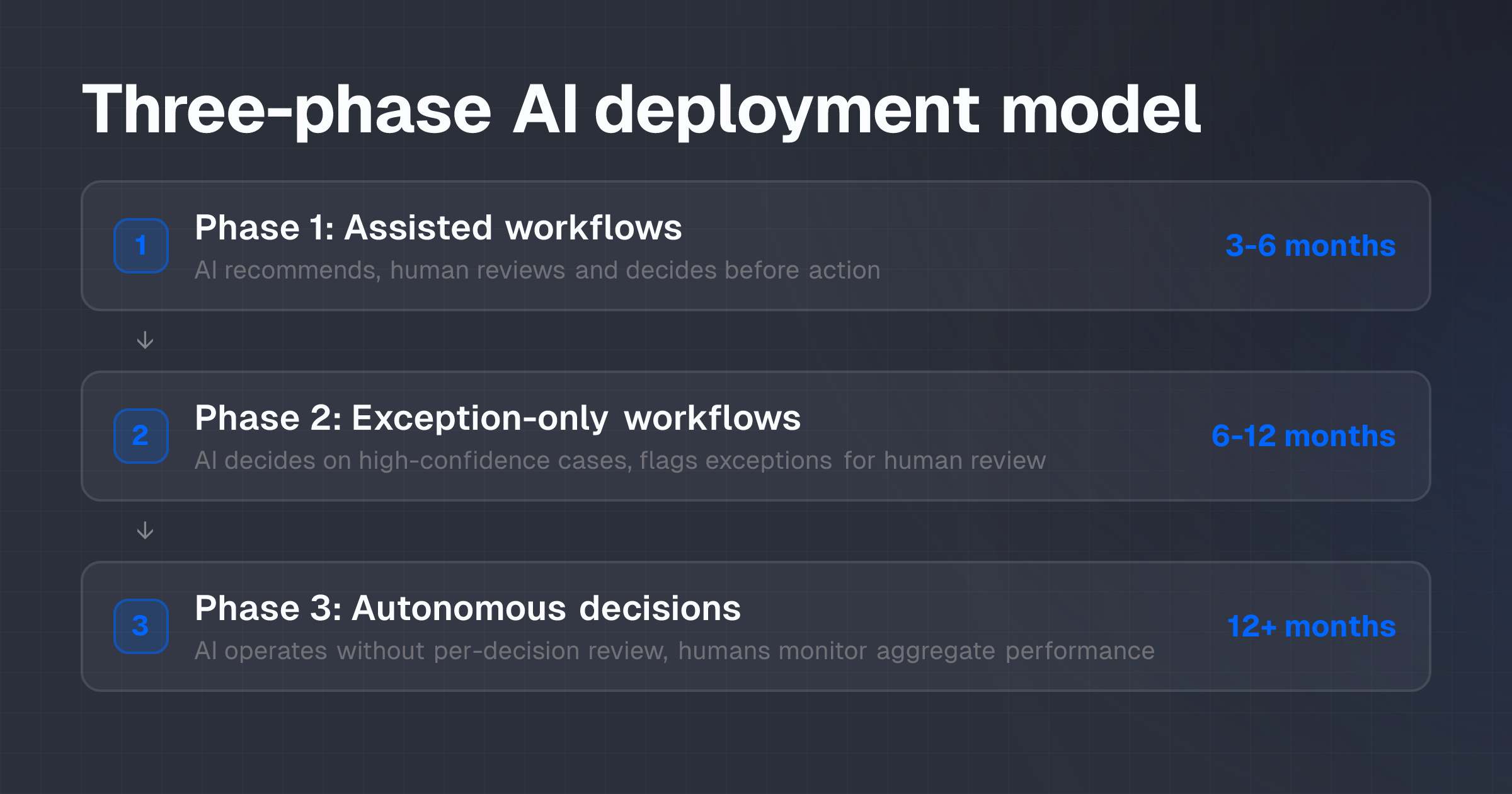Image resolution: width=1512 pixels, height=794 pixels.
Task: Select 'Phase 3: Autonomous decisions' title
Action: (468, 608)
